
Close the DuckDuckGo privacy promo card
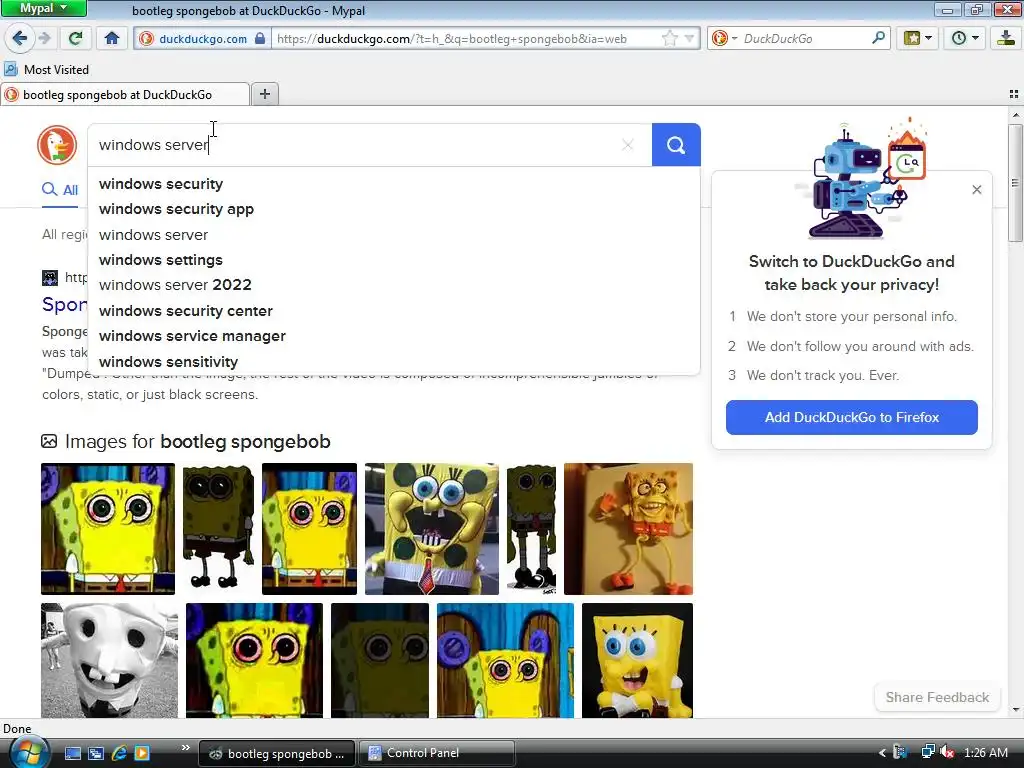977,189
